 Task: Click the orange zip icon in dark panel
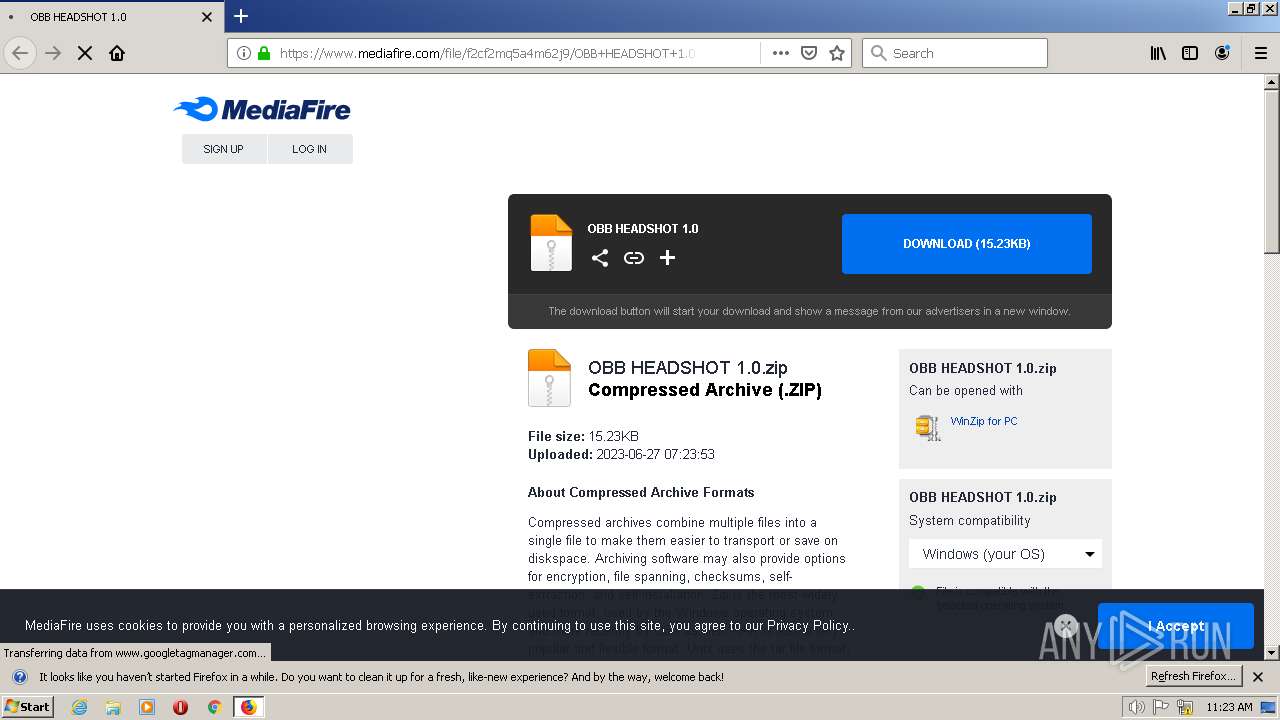[x=551, y=243]
